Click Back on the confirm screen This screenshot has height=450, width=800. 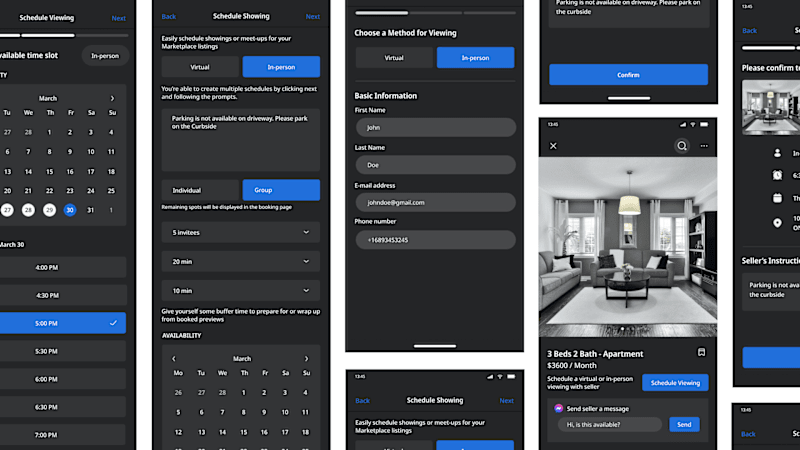point(749,31)
